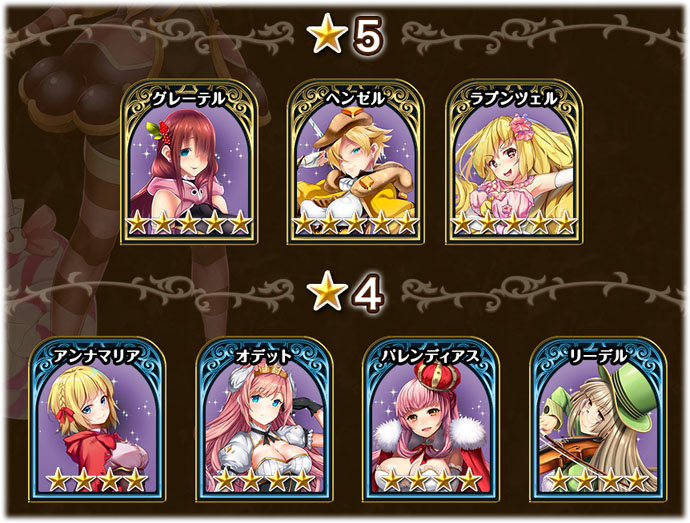Click the ラプンツェル name label
This screenshot has height=523, width=690.
(x=514, y=99)
